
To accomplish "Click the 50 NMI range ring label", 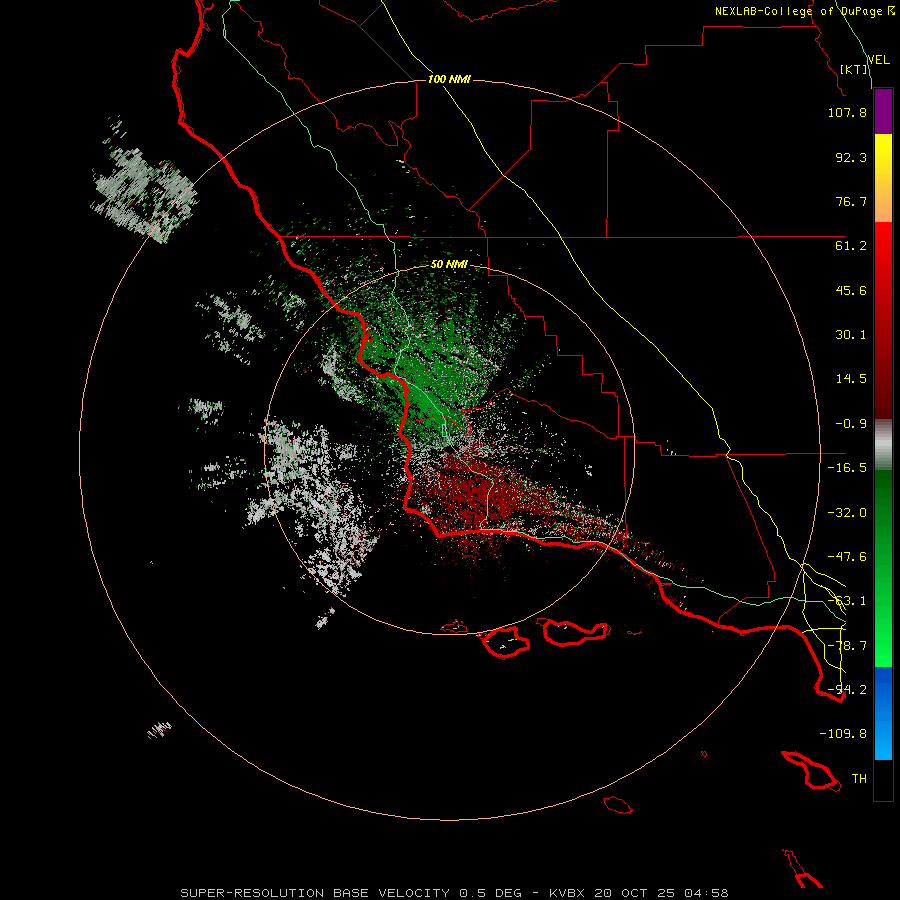I will point(449,265).
